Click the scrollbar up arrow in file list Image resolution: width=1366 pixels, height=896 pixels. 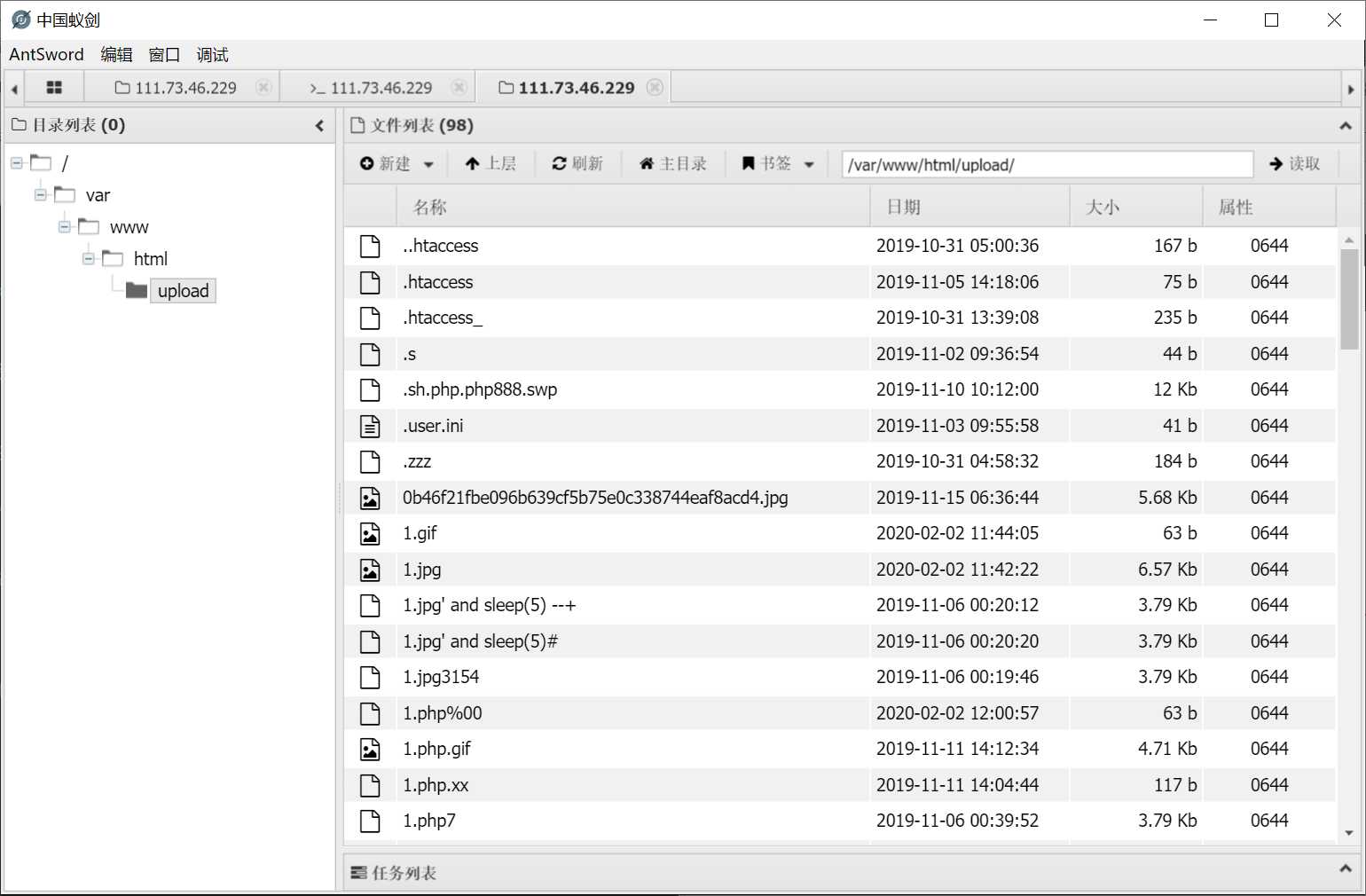coord(1349,240)
